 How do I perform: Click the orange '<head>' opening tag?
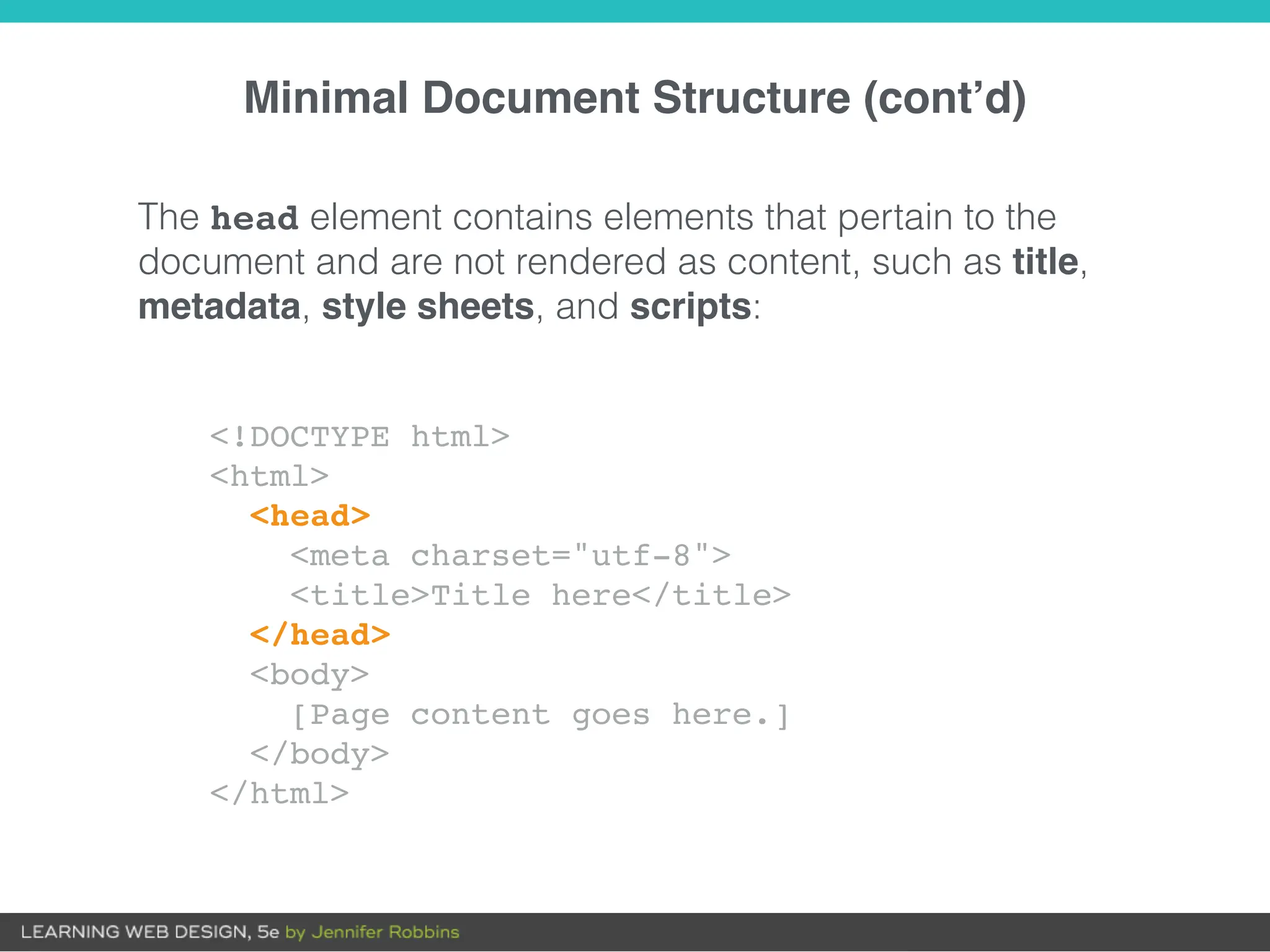click(310, 516)
